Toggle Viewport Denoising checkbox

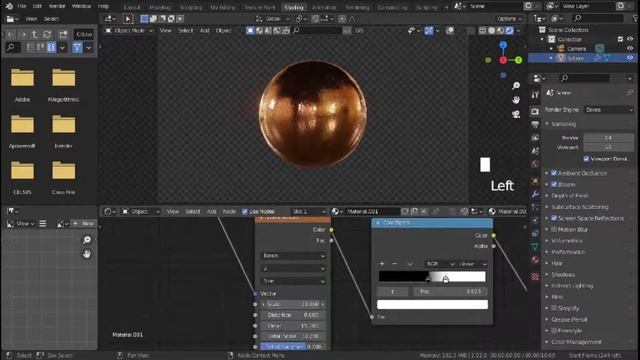(586, 159)
